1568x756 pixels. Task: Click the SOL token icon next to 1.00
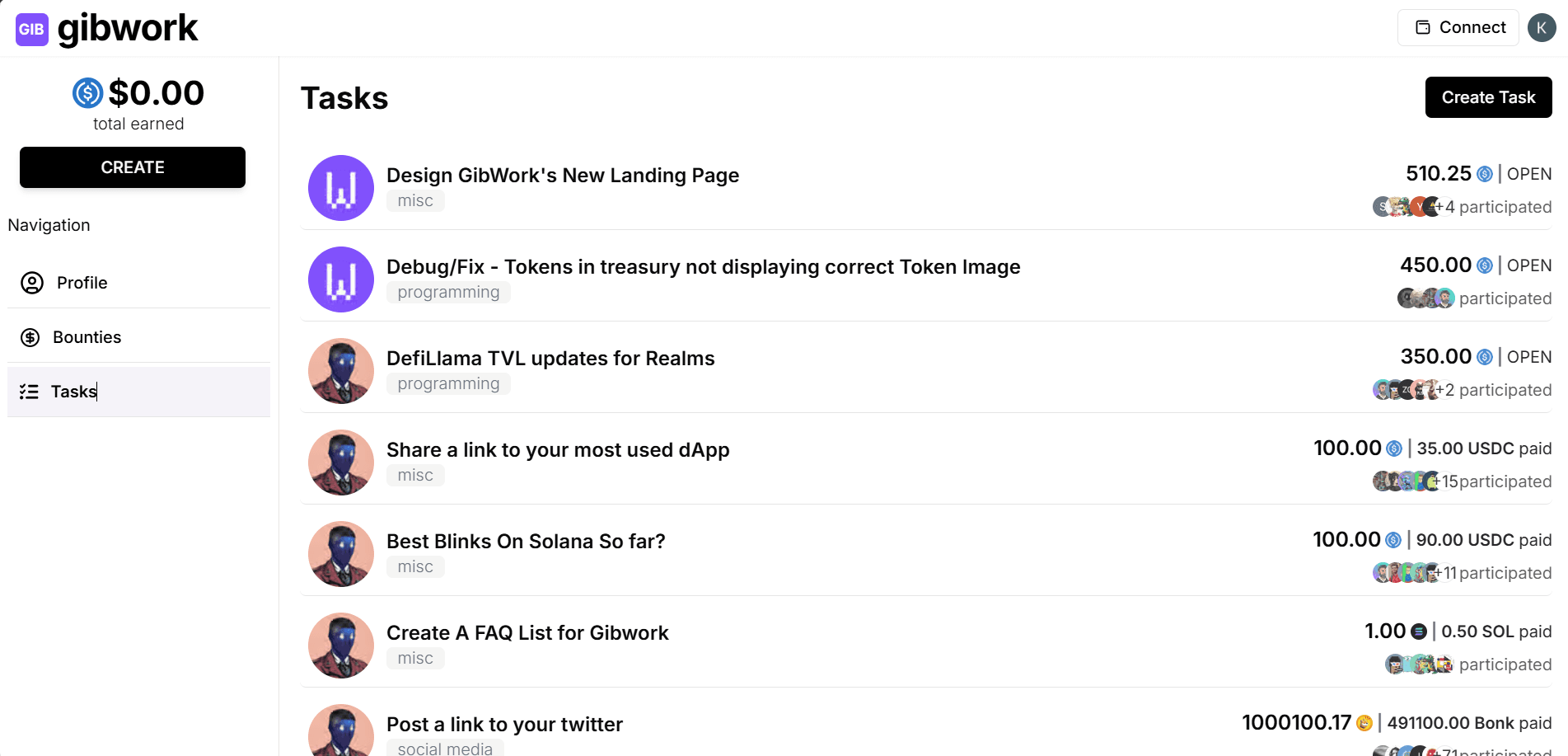[1419, 632]
